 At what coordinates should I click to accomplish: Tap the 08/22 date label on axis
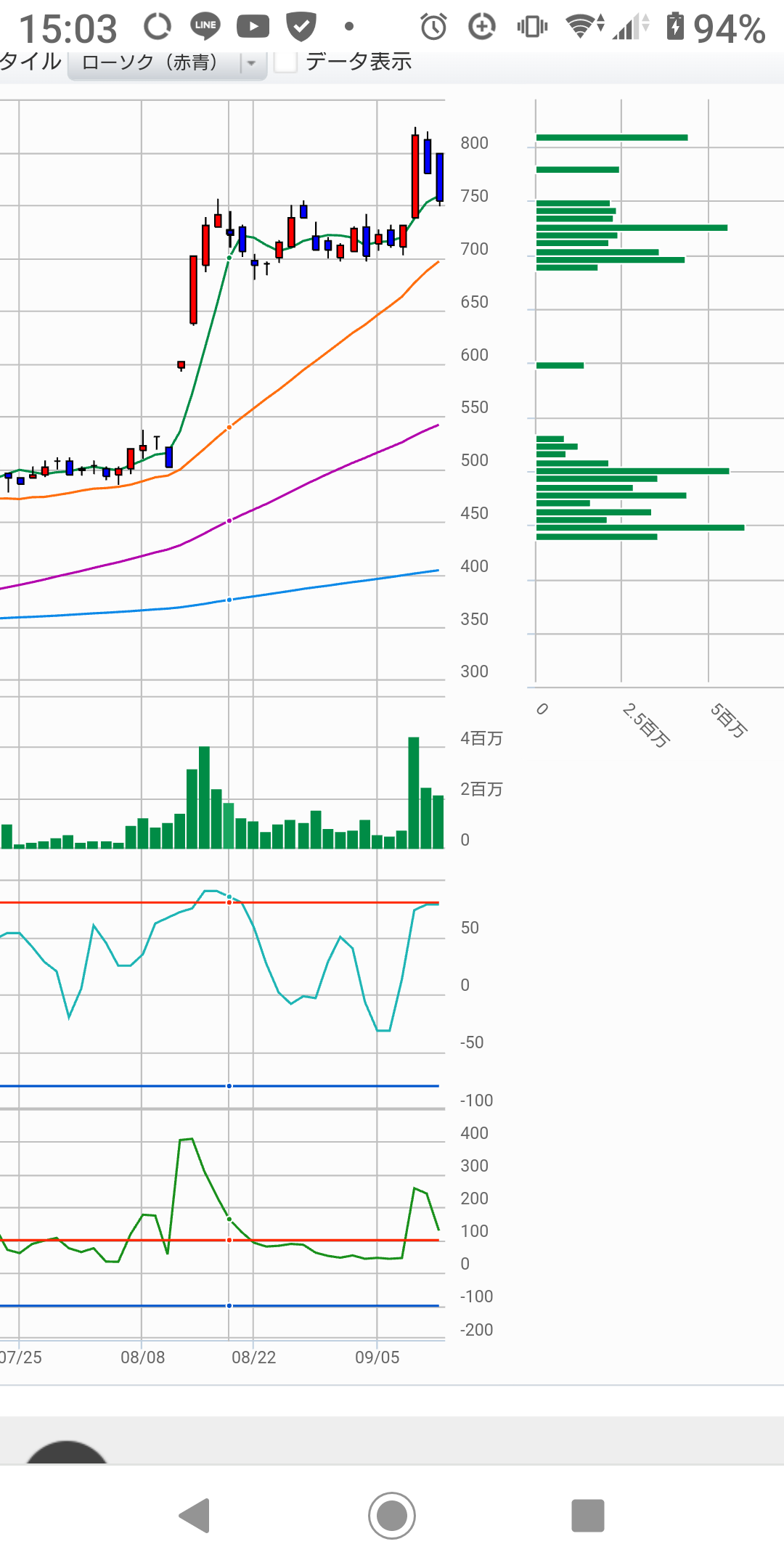tap(253, 1357)
